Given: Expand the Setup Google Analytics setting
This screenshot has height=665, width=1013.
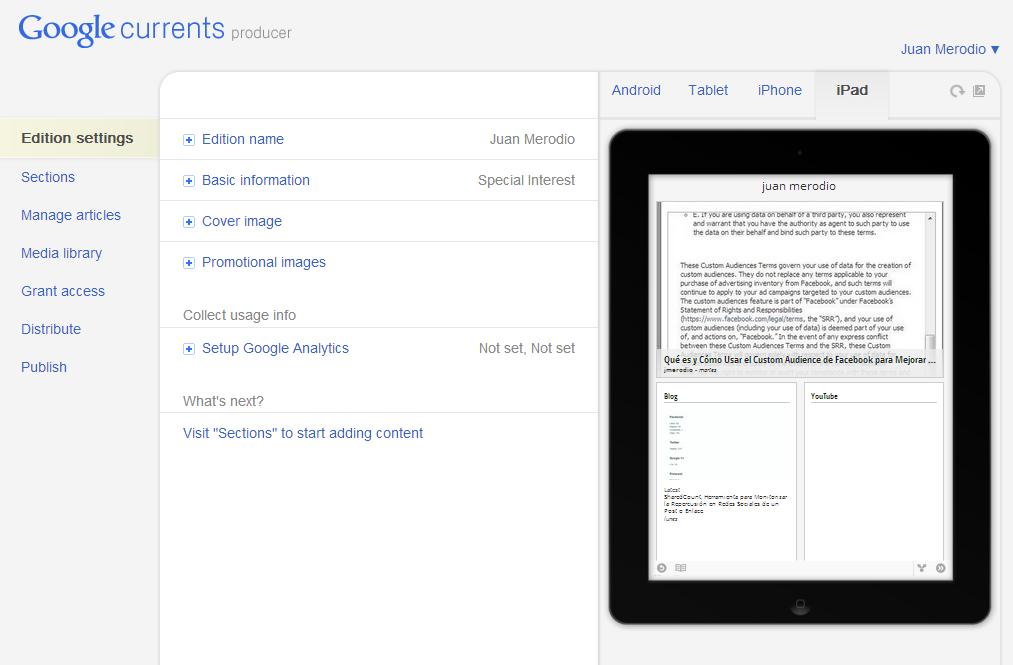Looking at the screenshot, I should pyautogui.click(x=189, y=349).
